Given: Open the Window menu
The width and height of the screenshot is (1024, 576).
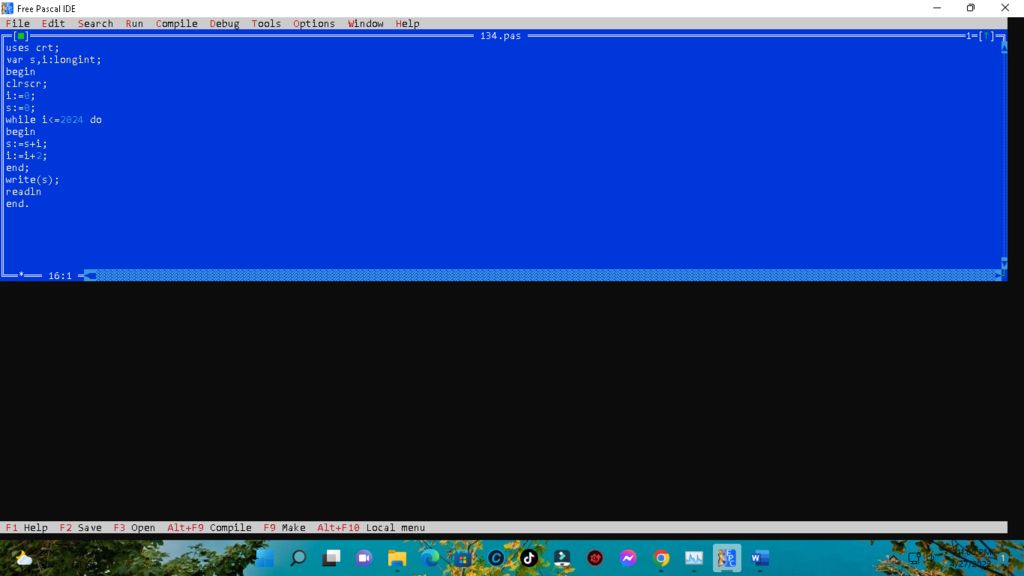Looking at the screenshot, I should pyautogui.click(x=365, y=24).
